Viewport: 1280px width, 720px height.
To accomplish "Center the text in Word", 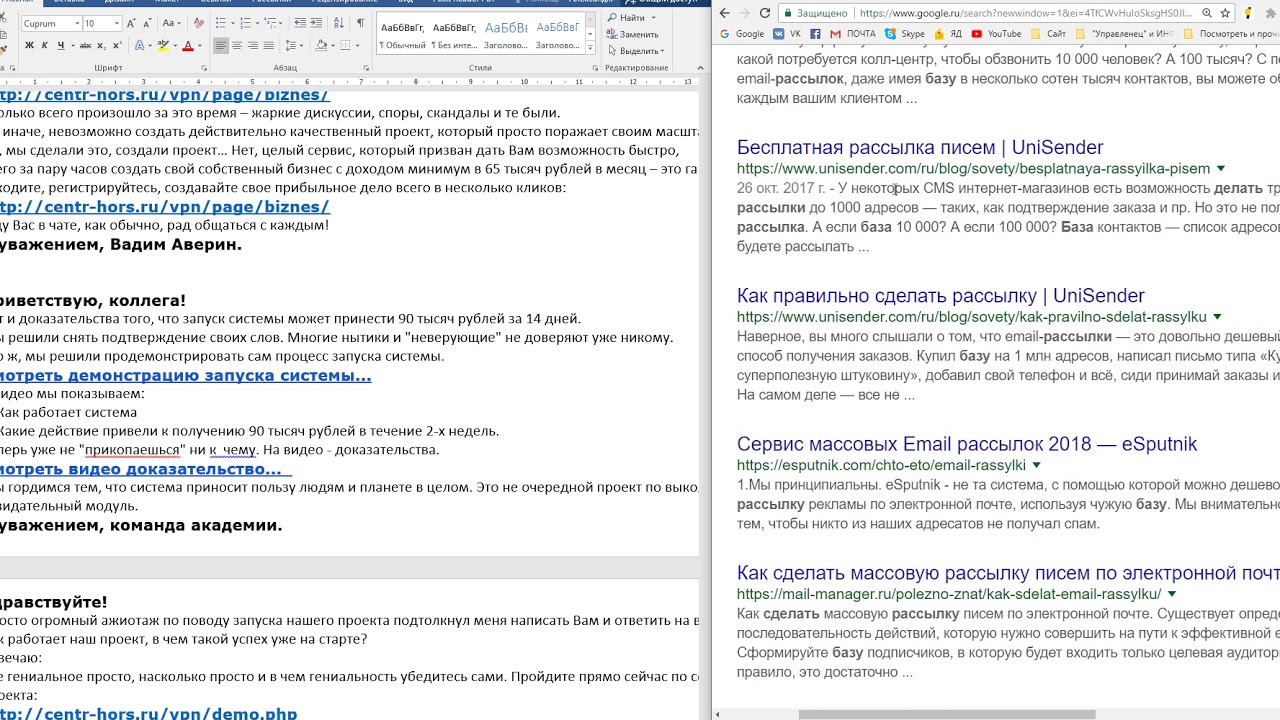I will 237,45.
